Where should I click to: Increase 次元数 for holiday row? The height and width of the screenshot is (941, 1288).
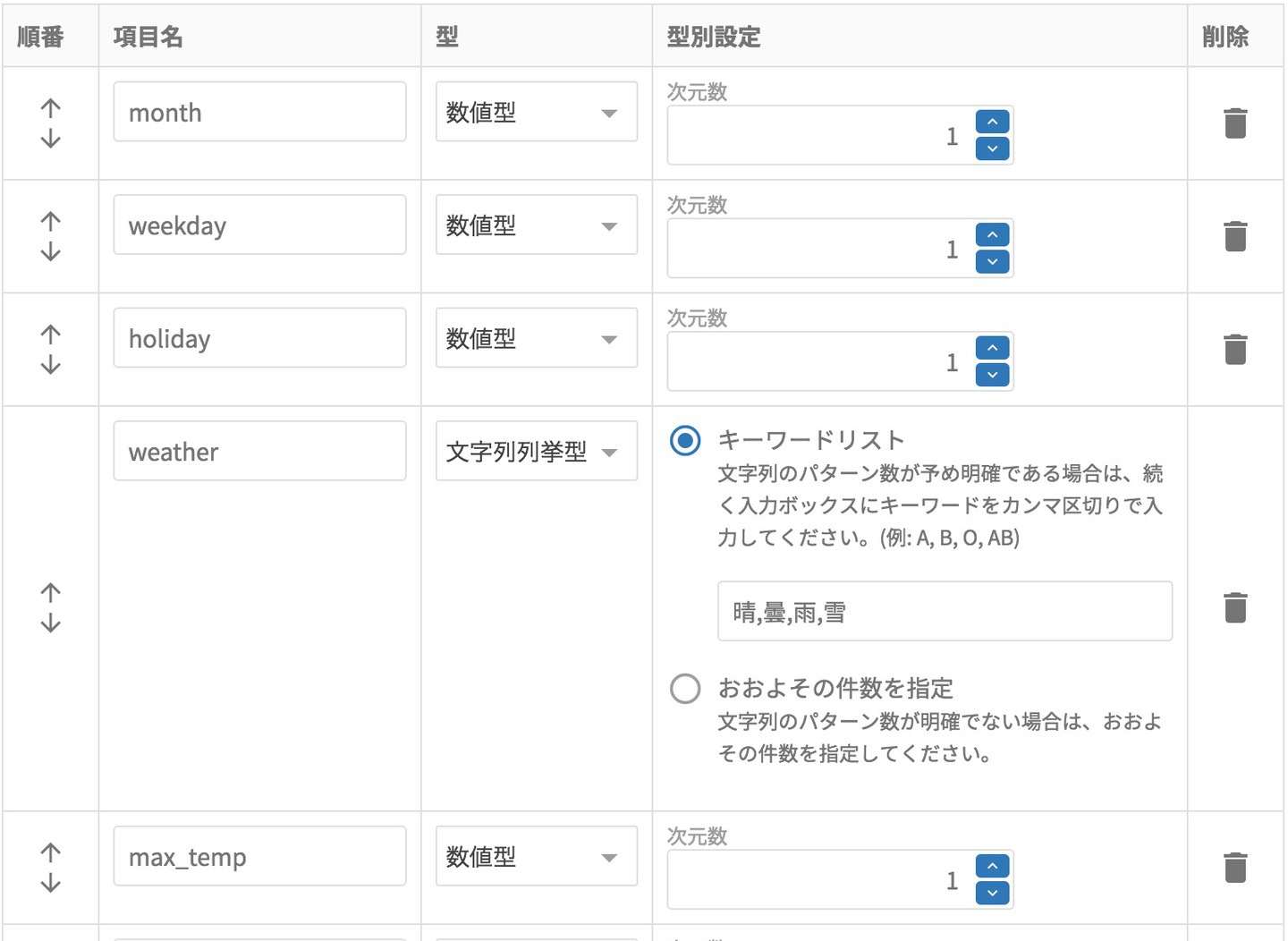coord(993,348)
